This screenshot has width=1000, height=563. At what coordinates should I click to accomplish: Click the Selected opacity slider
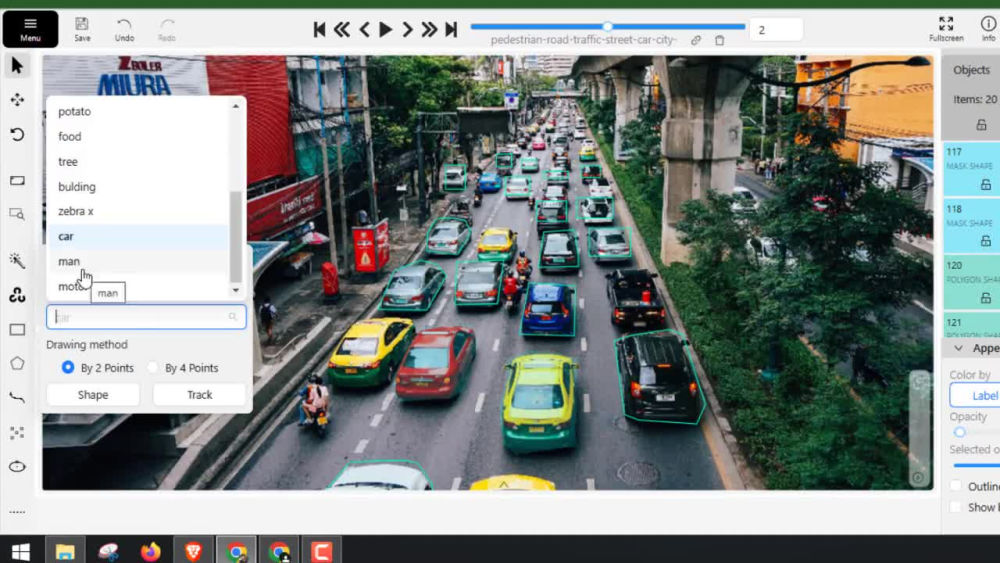976,465
